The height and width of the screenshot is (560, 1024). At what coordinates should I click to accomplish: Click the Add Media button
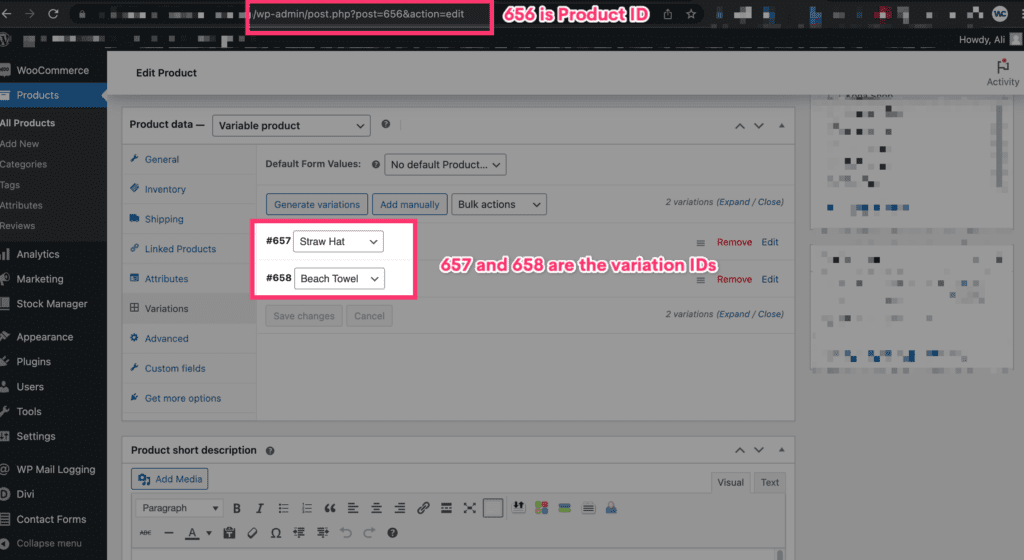[x=170, y=479]
